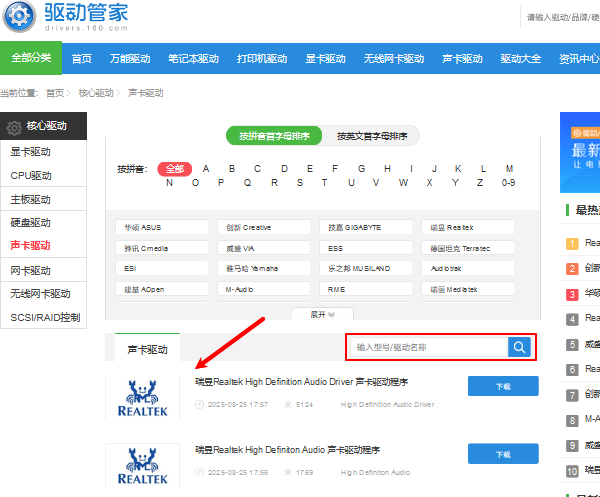Image resolution: width=600 pixels, height=497 pixels.
Task: Click the 驱动管家 gear logo
Action: 19,16
